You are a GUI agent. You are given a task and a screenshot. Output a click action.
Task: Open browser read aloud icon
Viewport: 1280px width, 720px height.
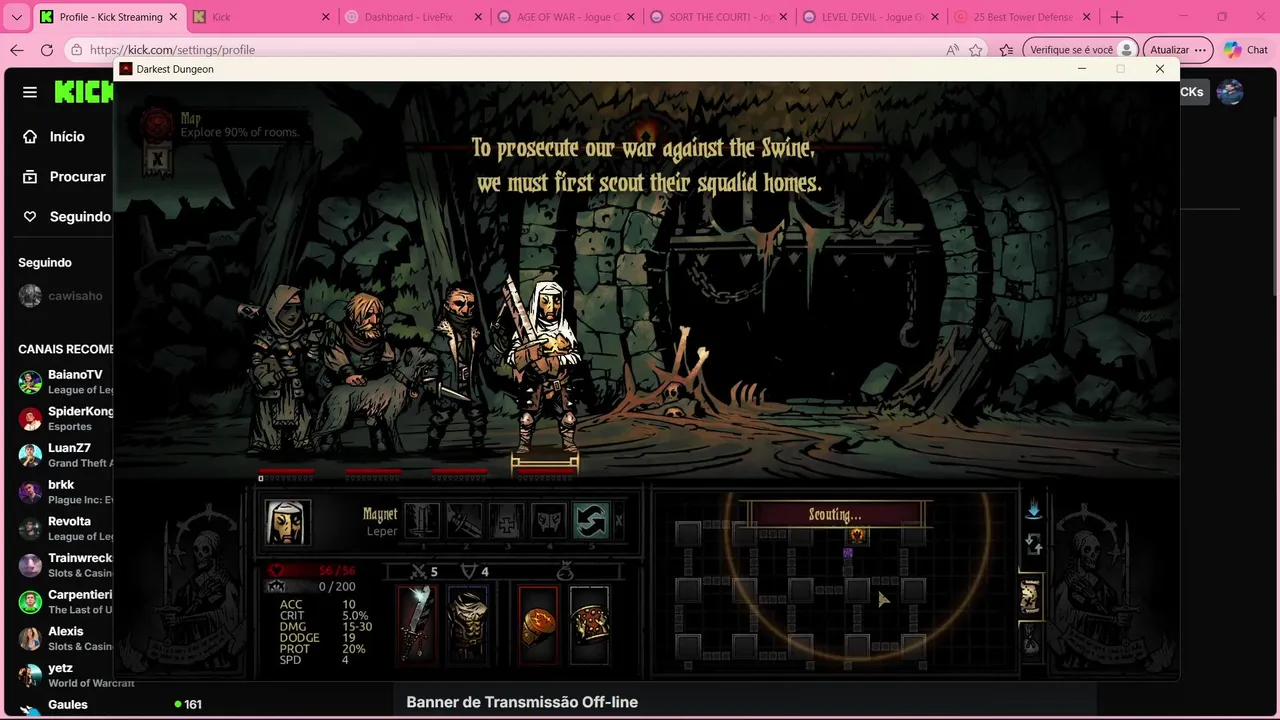point(952,50)
